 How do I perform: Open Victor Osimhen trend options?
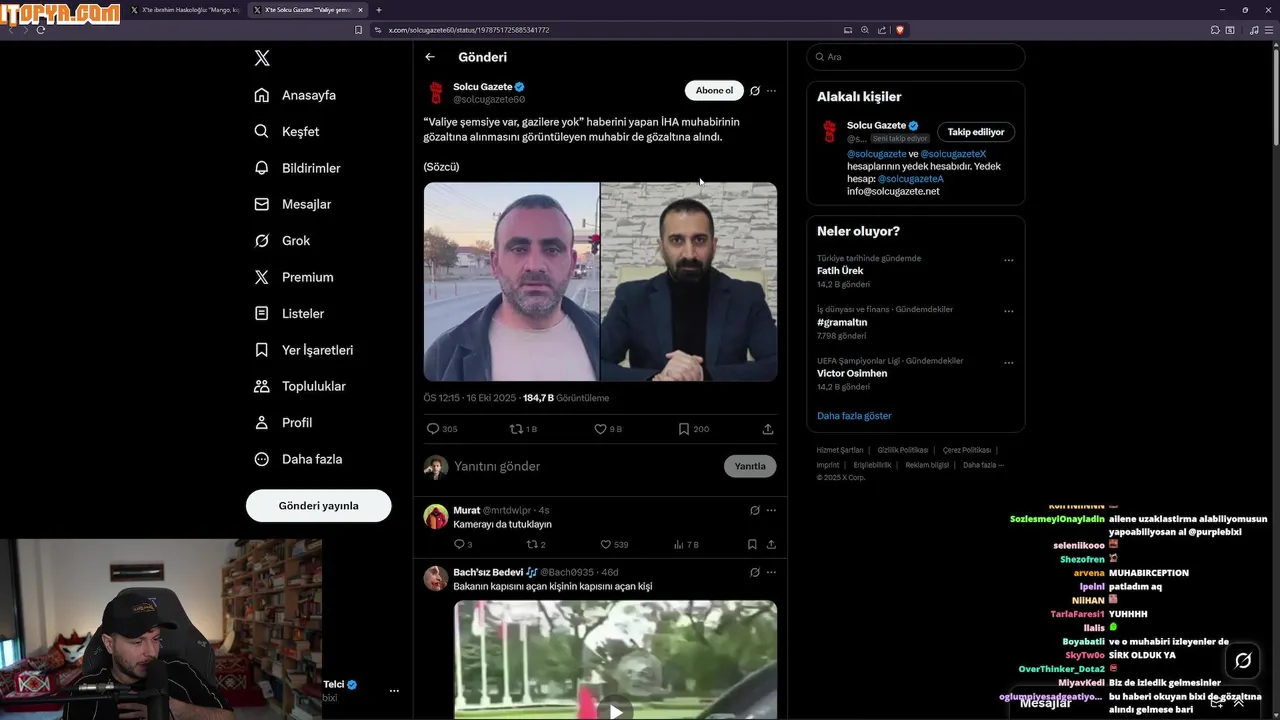1008,363
